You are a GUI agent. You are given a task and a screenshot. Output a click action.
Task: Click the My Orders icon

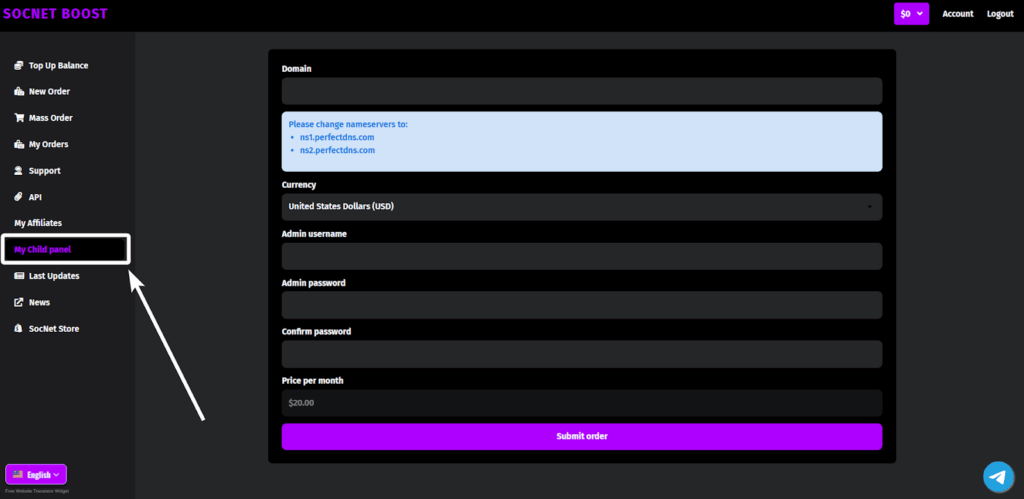(19, 145)
